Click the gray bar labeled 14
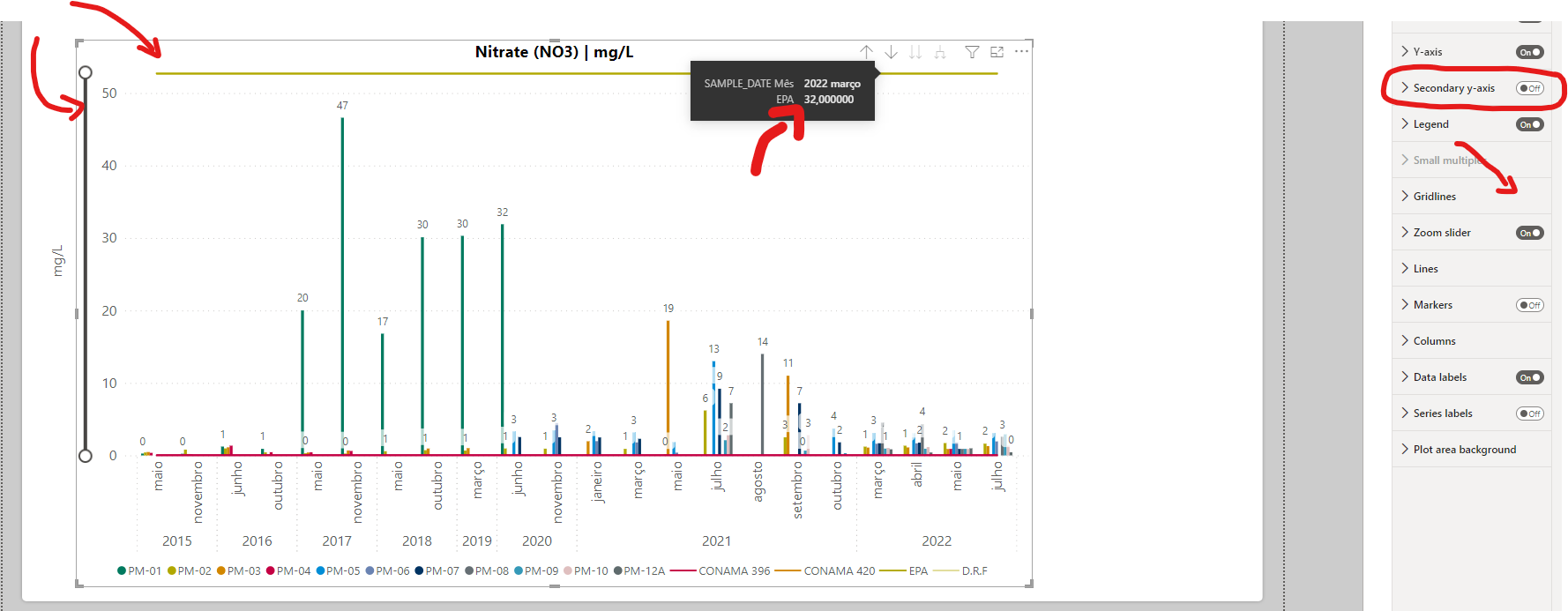Image resolution: width=1568 pixels, height=611 pixels. click(x=762, y=405)
